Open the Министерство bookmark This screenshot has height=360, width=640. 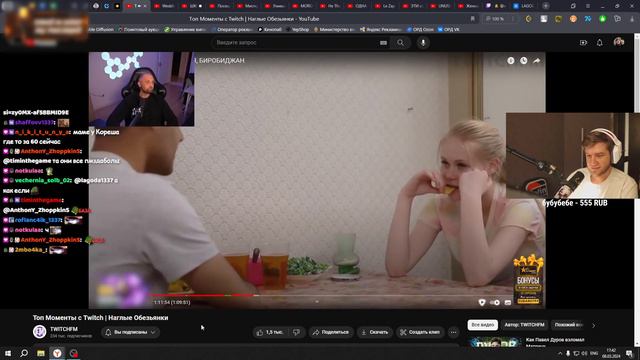tap(334, 29)
